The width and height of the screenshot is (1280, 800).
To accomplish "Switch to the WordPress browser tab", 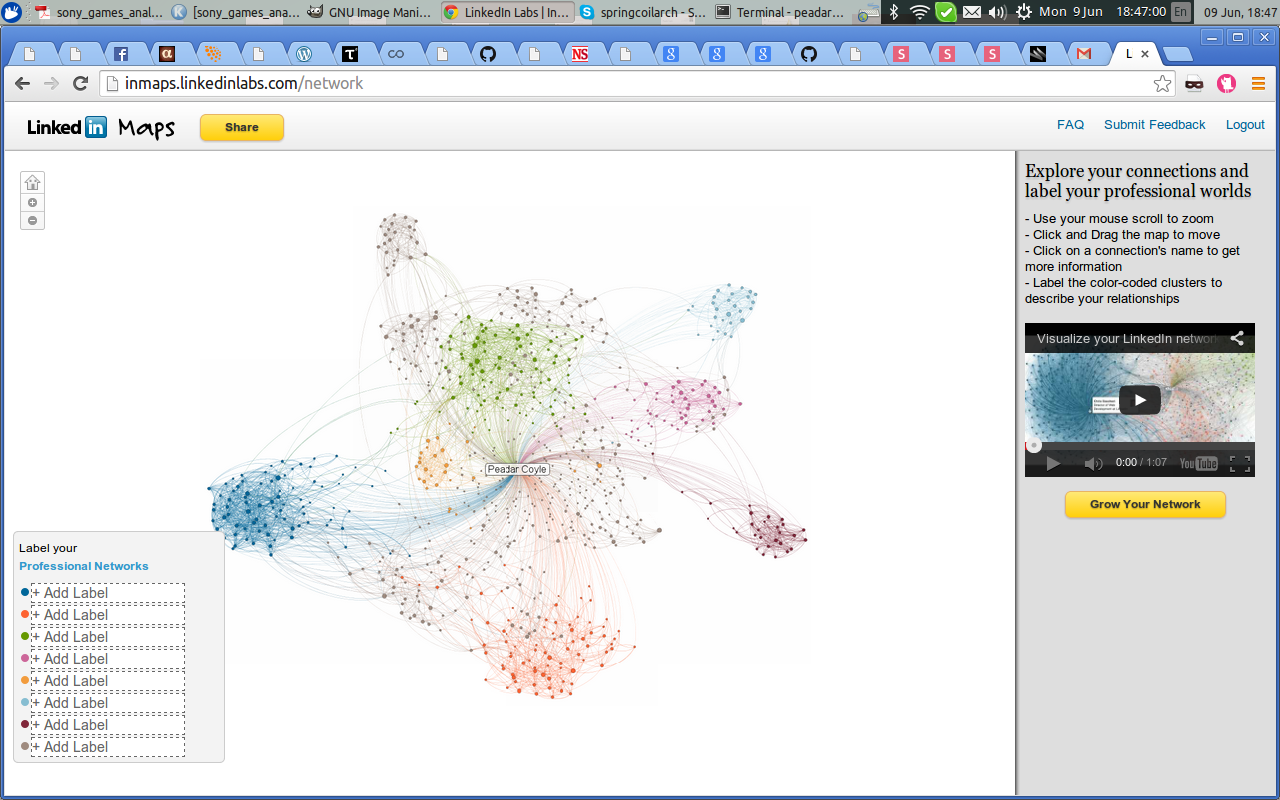I will click(x=304, y=54).
